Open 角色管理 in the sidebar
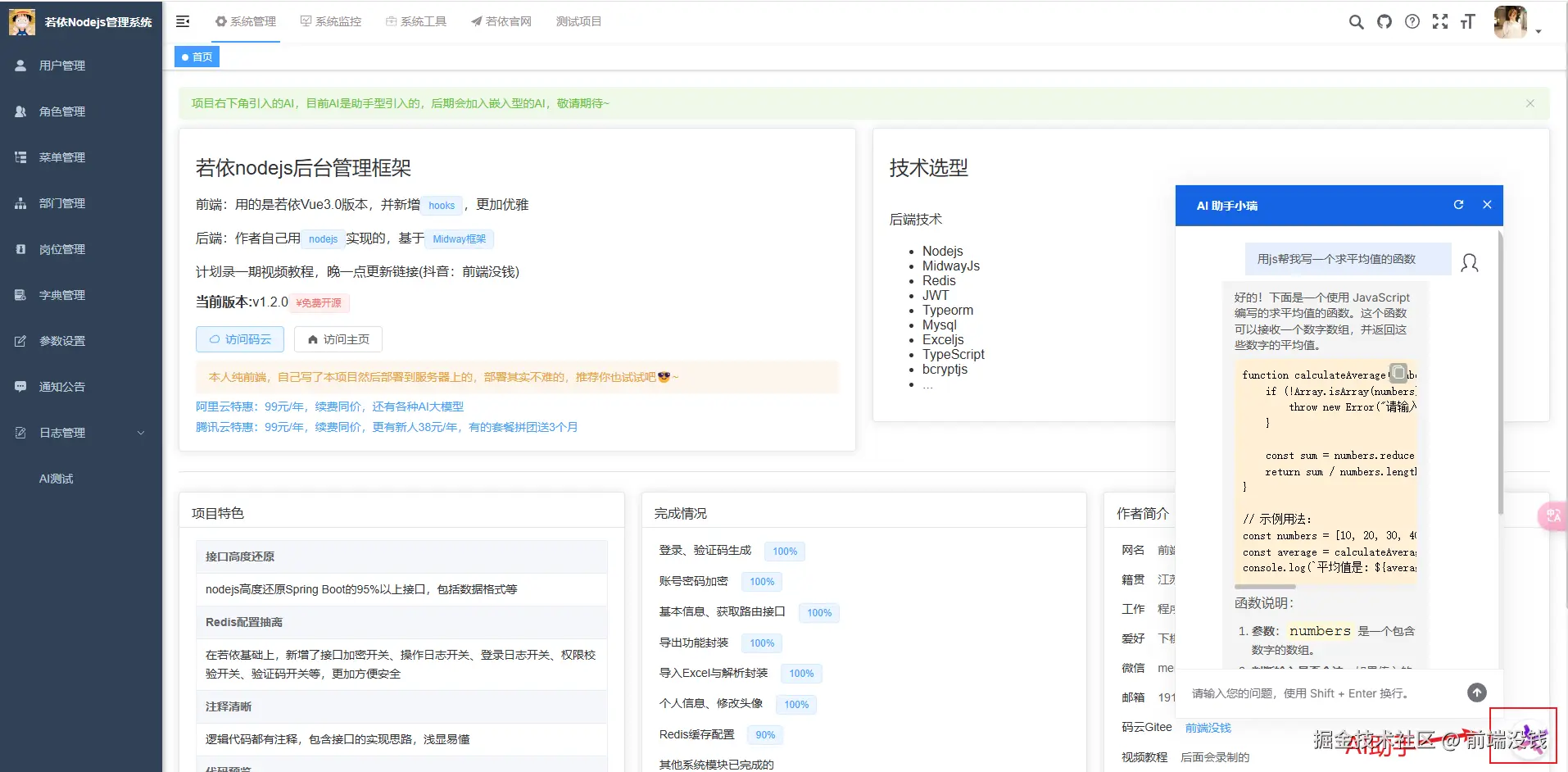The image size is (1568, 772). [81, 111]
